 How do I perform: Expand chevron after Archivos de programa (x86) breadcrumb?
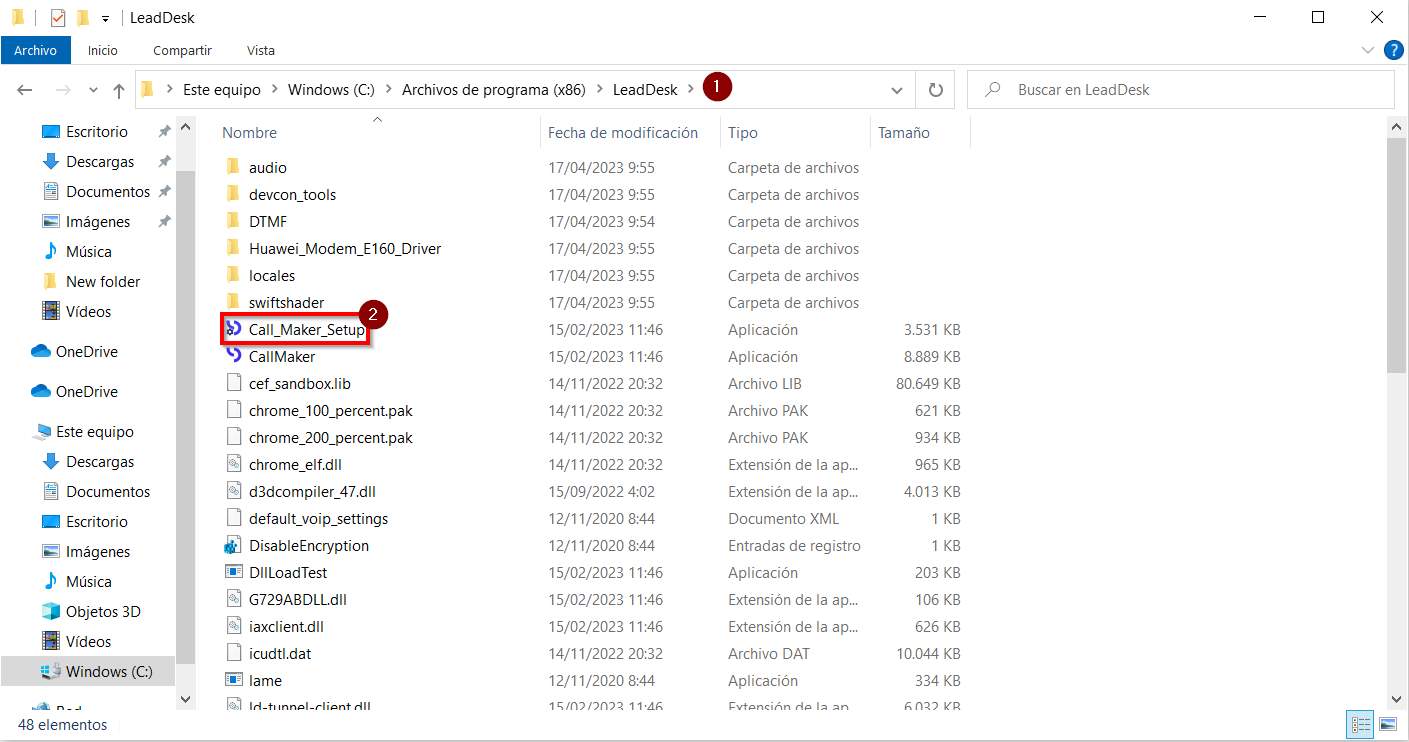tap(600, 90)
